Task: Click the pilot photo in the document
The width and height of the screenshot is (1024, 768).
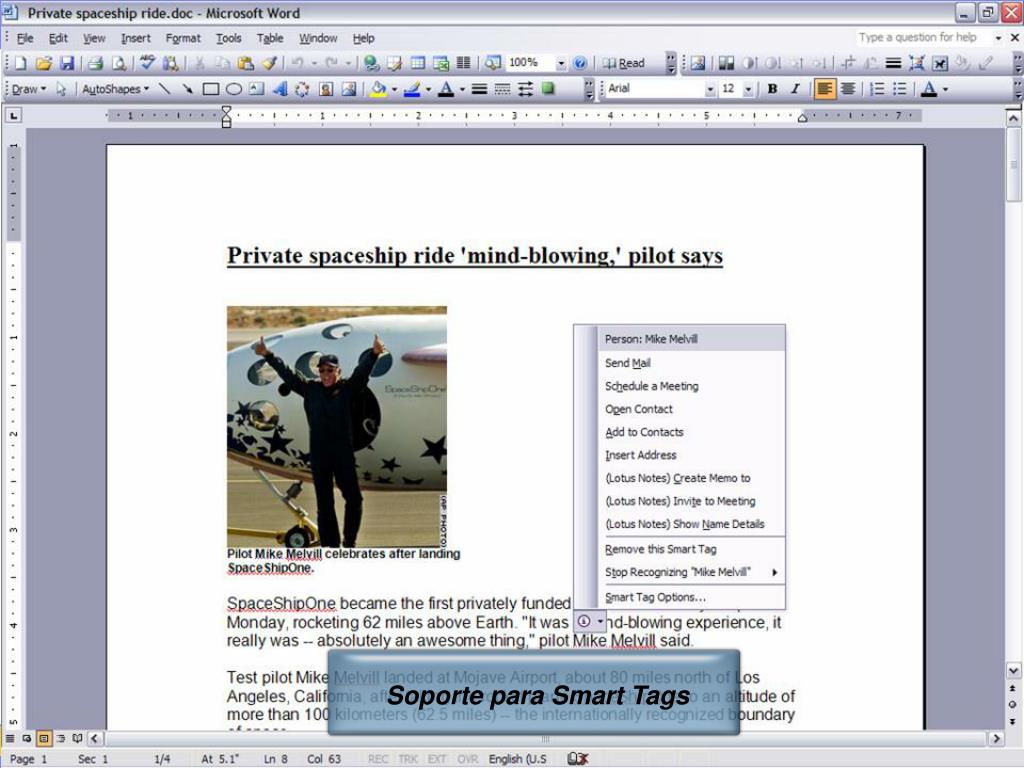Action: (337, 426)
